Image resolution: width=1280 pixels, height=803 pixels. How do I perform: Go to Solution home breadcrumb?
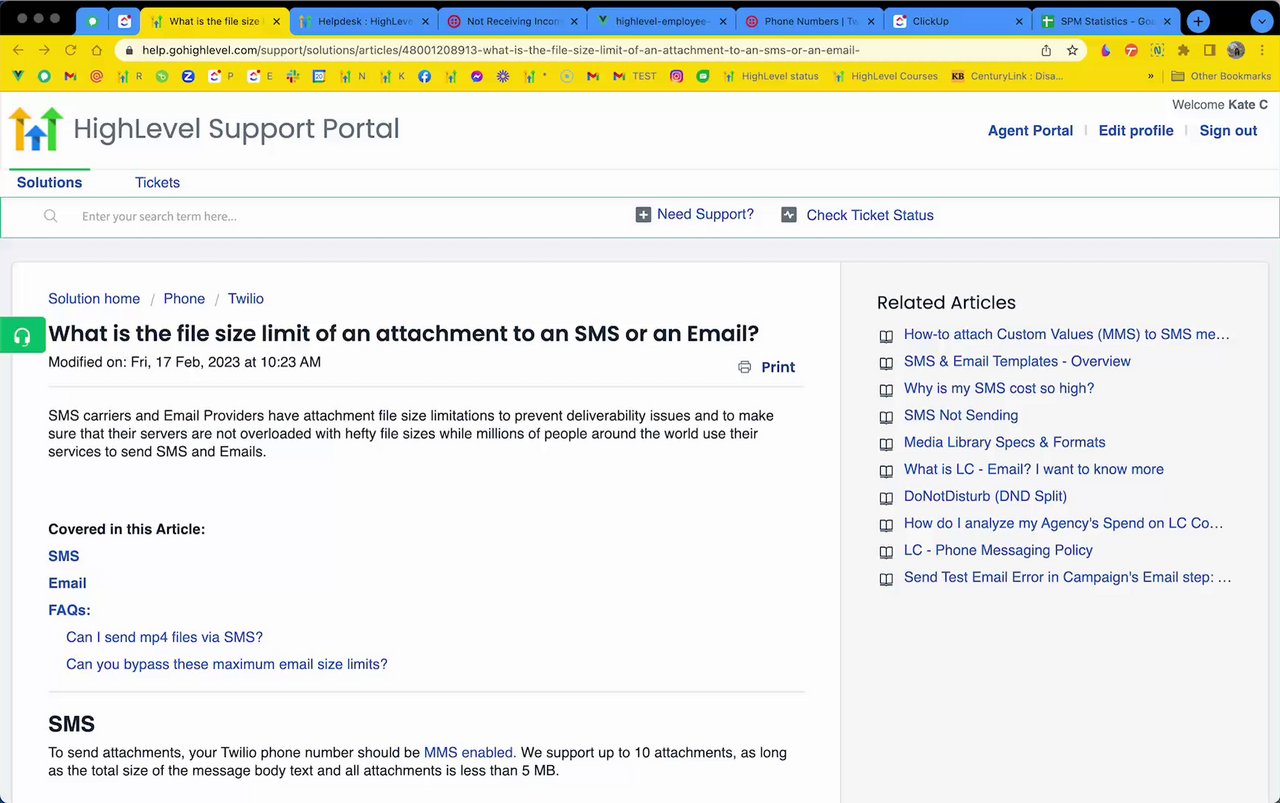(x=94, y=299)
